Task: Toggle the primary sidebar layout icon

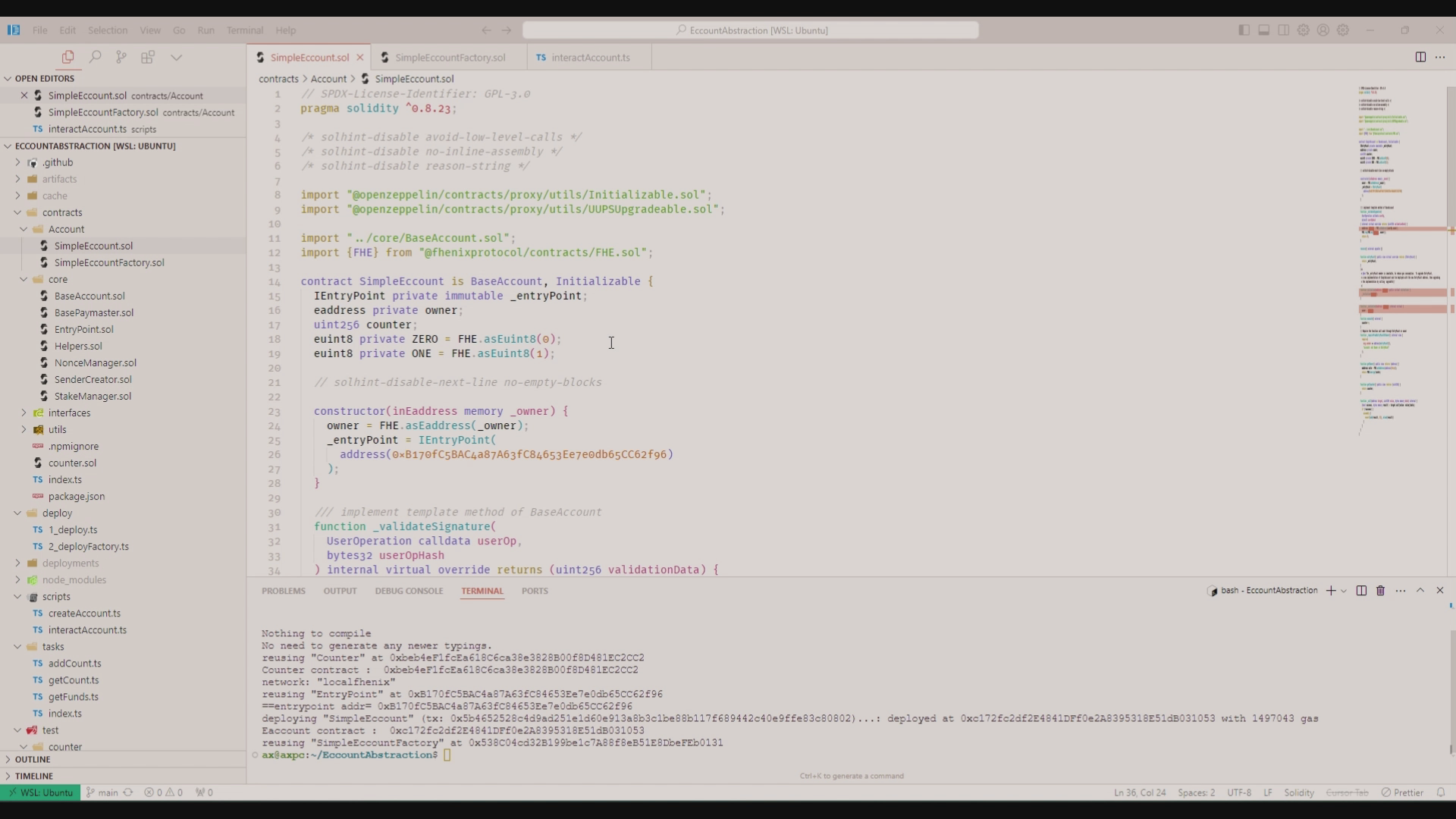Action: (x=1244, y=30)
